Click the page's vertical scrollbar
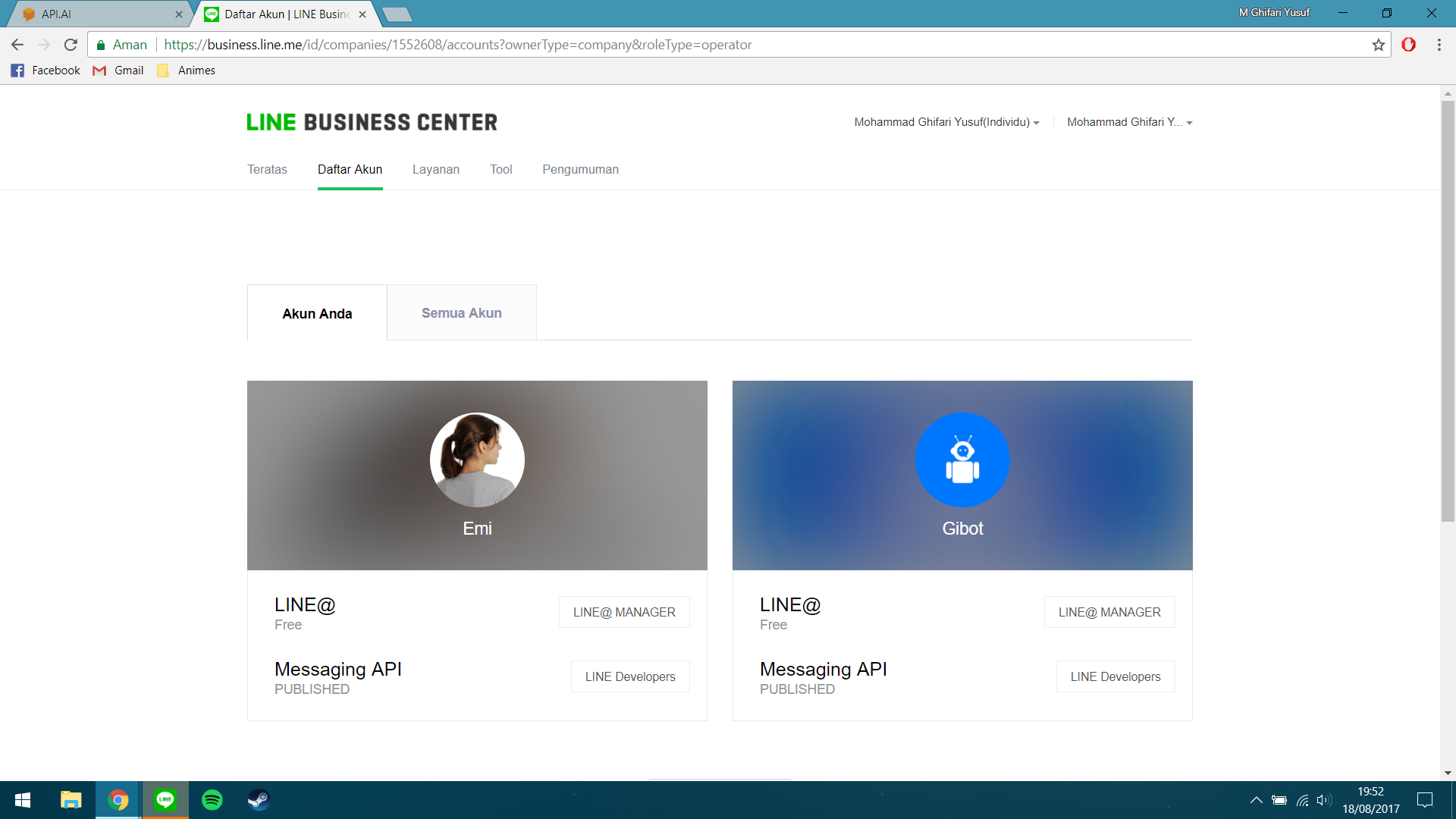Image resolution: width=1456 pixels, height=819 pixels. point(1448,311)
